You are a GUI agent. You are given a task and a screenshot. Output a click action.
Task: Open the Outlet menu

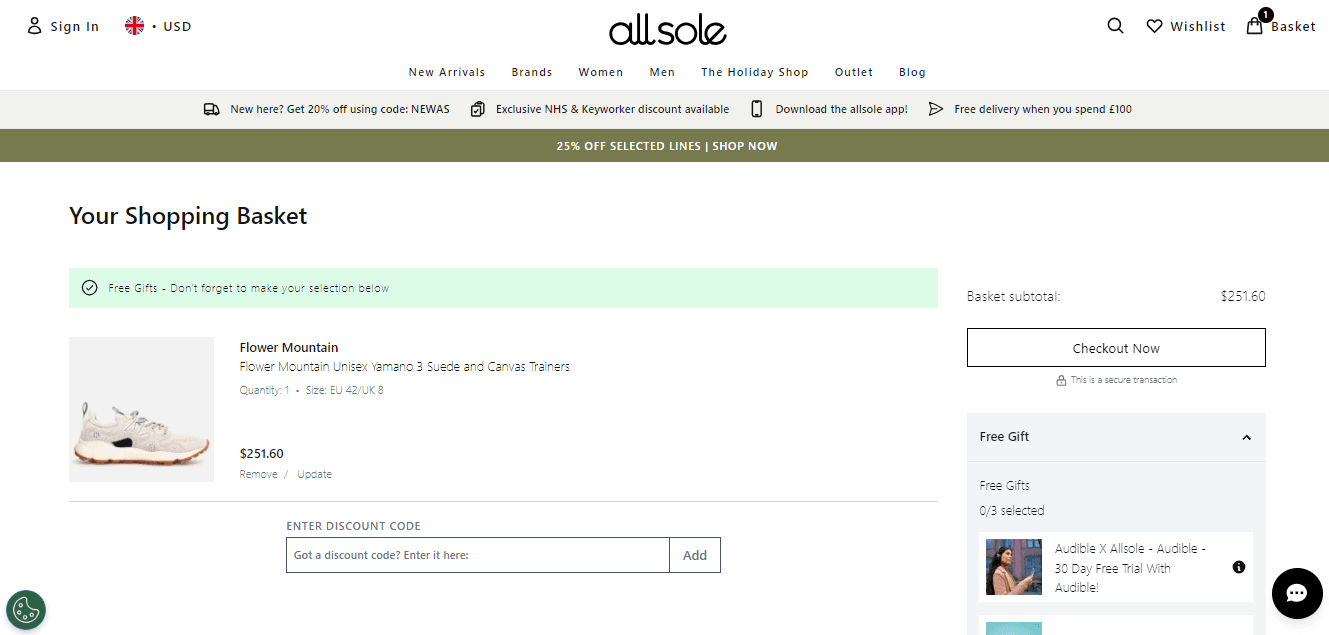pyautogui.click(x=854, y=72)
